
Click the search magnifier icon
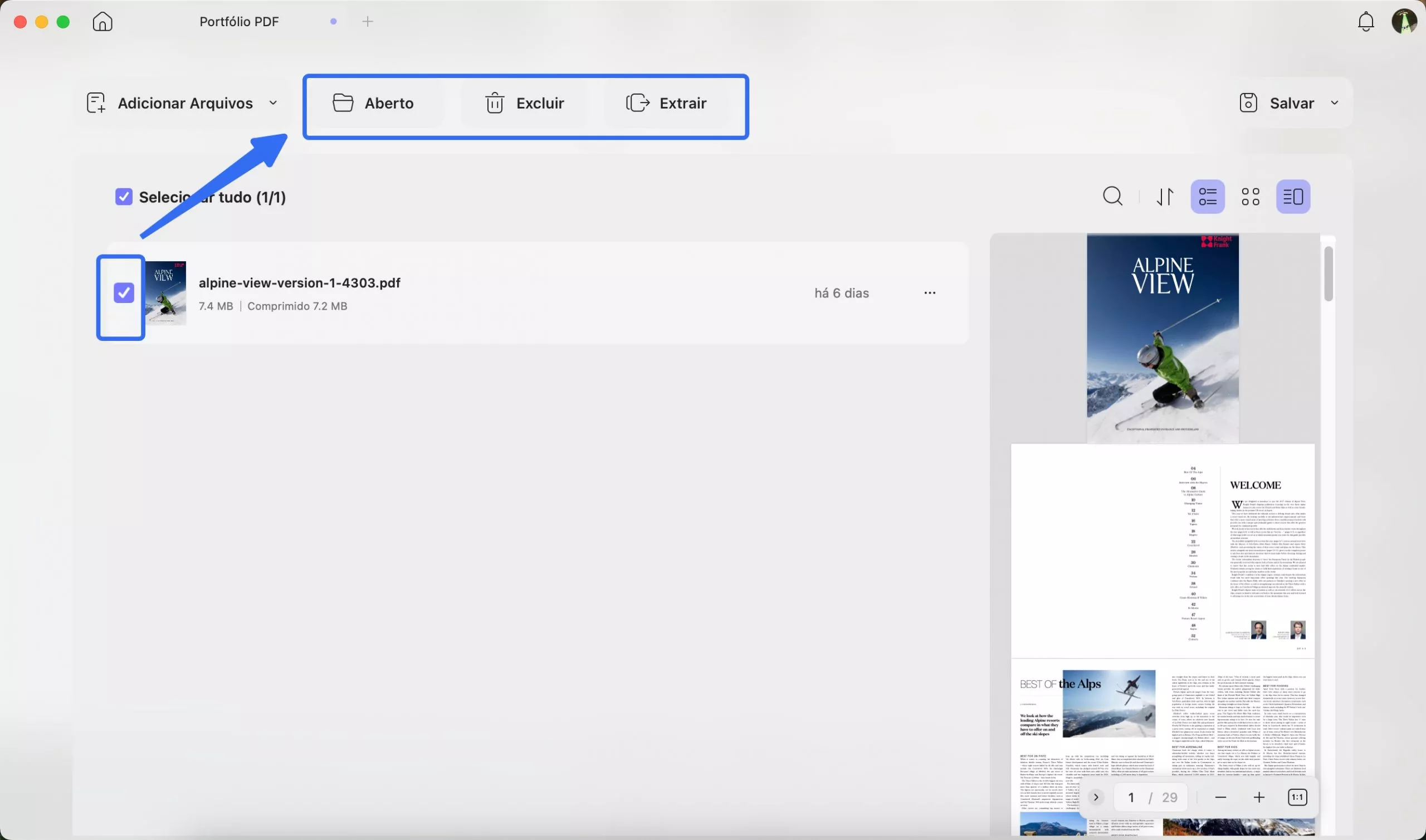point(1112,197)
